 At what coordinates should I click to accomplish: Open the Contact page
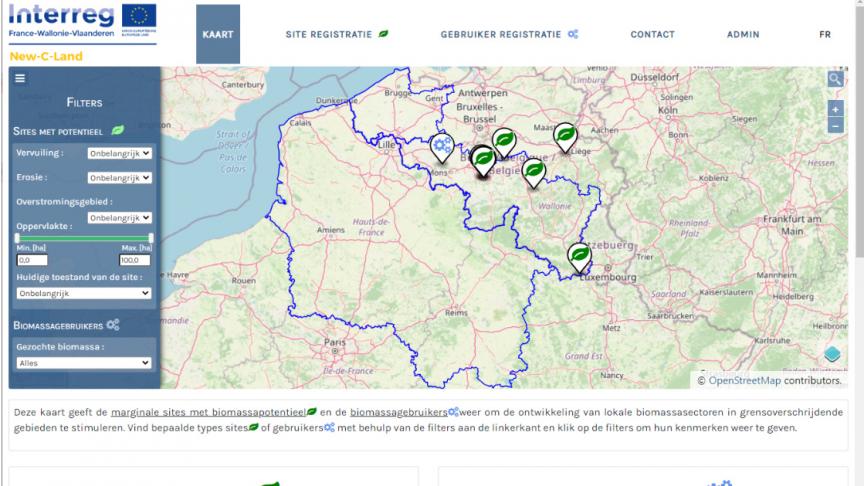tap(652, 34)
